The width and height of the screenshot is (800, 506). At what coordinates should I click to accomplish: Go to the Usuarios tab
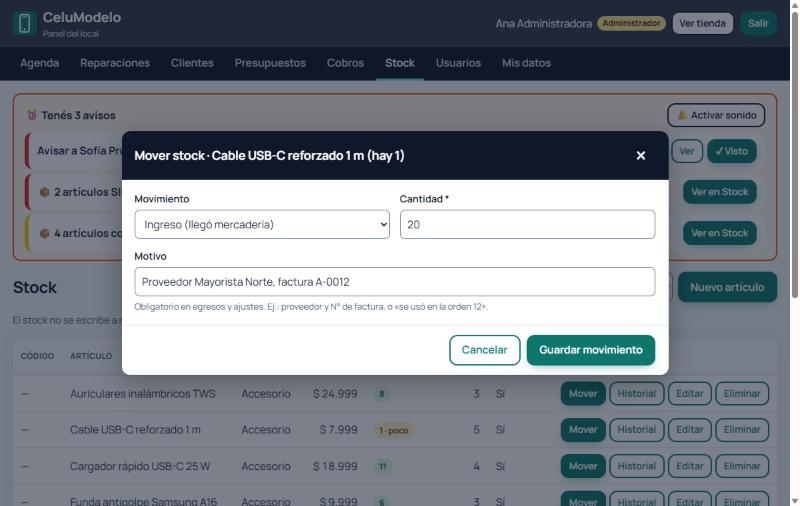coord(458,63)
